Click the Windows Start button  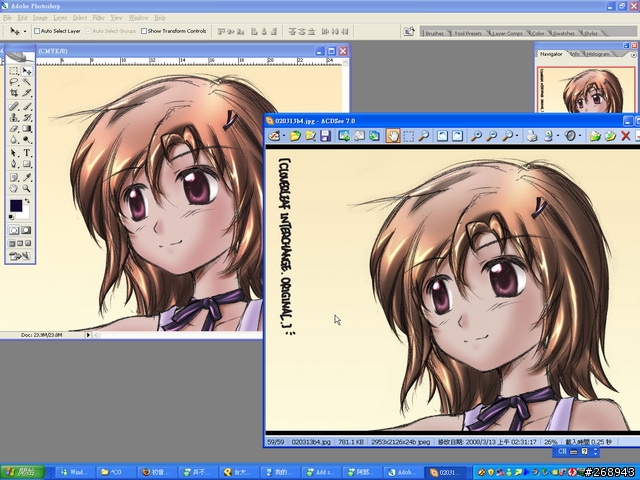[x=23, y=472]
